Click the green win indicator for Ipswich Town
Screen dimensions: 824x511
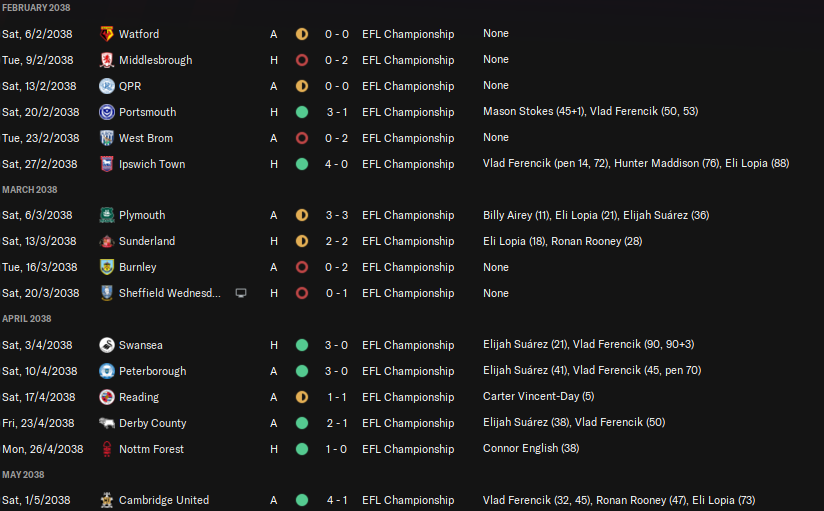tap(302, 164)
